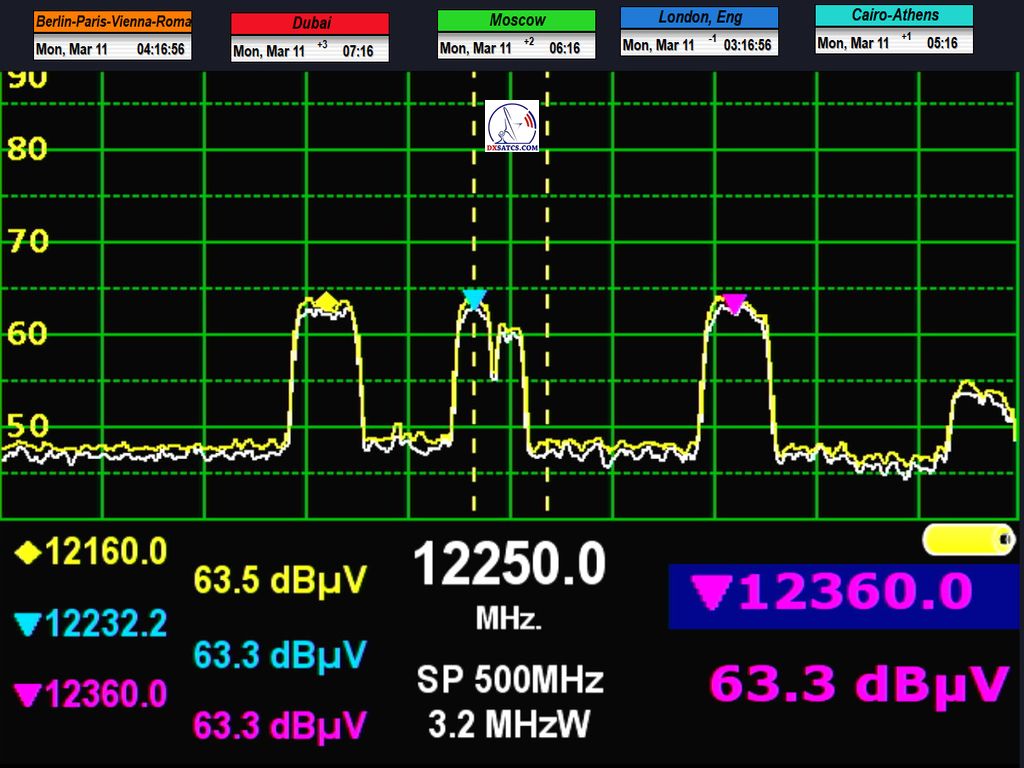This screenshot has height=768, width=1024.
Task: Select the yellow diamond 12160.0 marker entry
Action: [90, 551]
